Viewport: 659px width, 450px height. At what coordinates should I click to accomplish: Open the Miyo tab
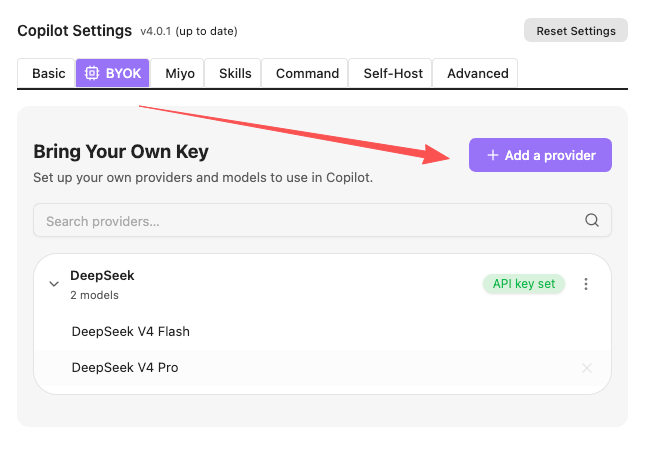[180, 73]
